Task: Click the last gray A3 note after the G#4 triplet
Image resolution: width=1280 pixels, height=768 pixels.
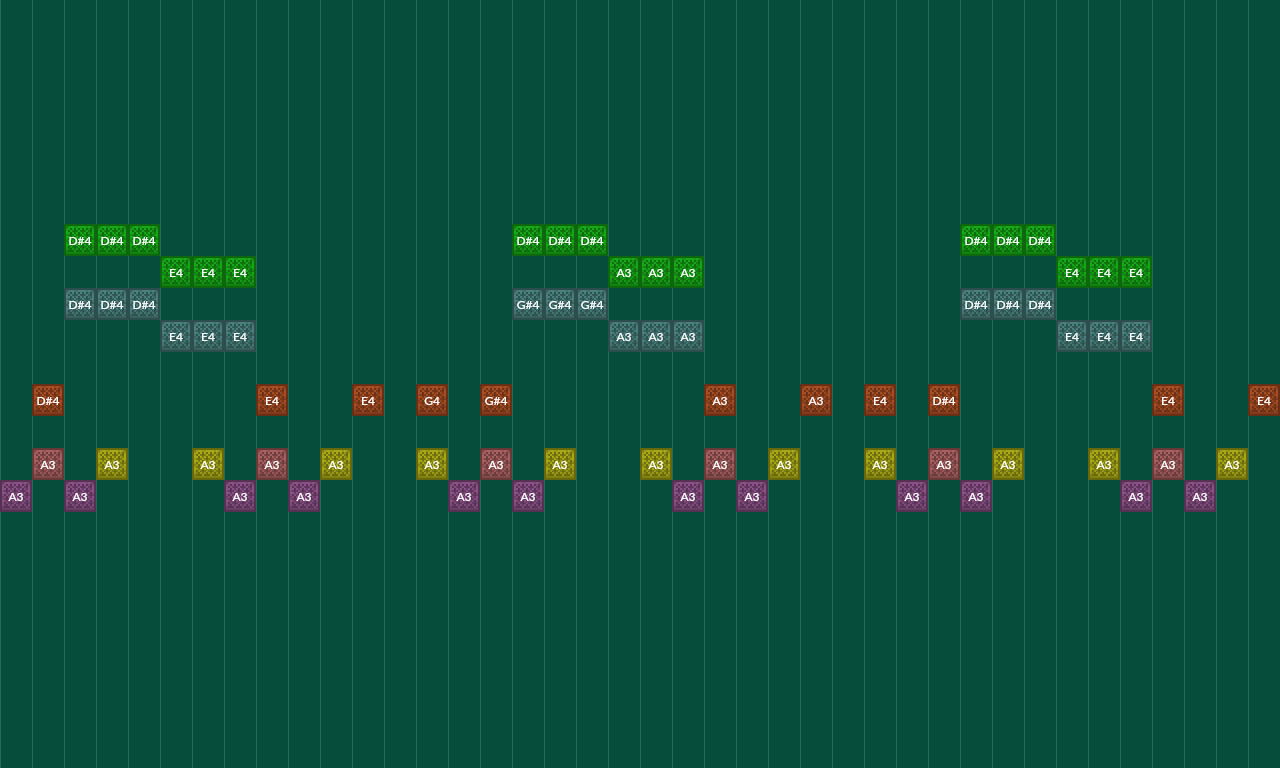Action: [688, 336]
